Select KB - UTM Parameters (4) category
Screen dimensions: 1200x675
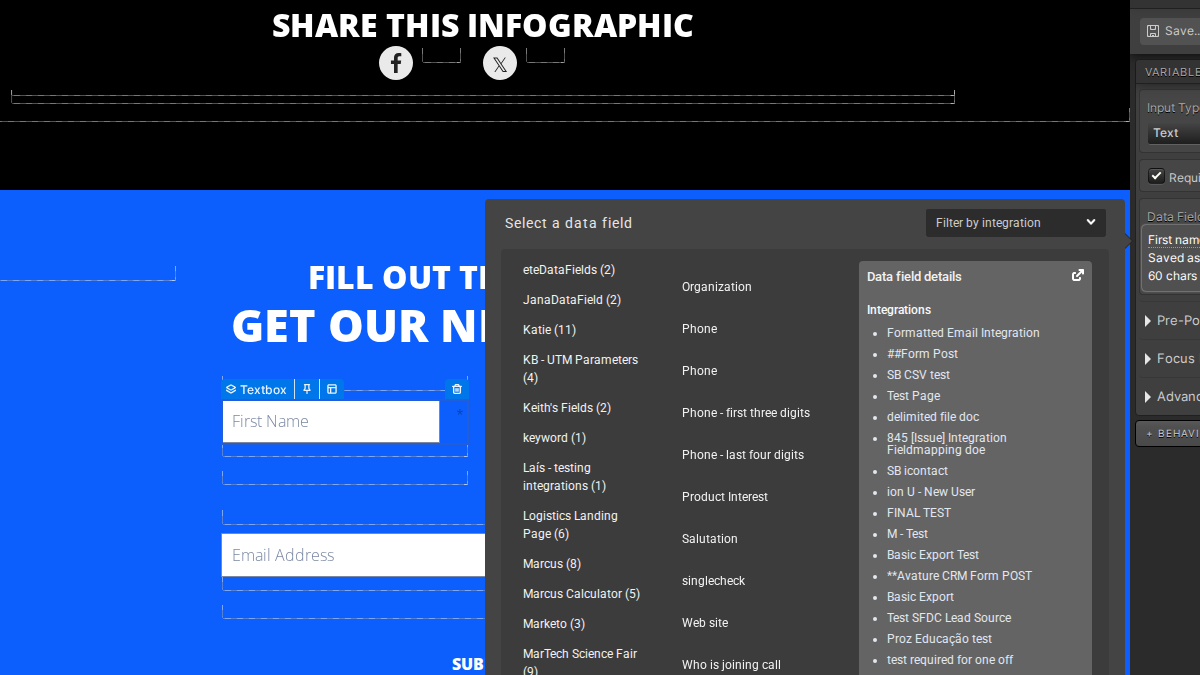pyautogui.click(x=580, y=369)
